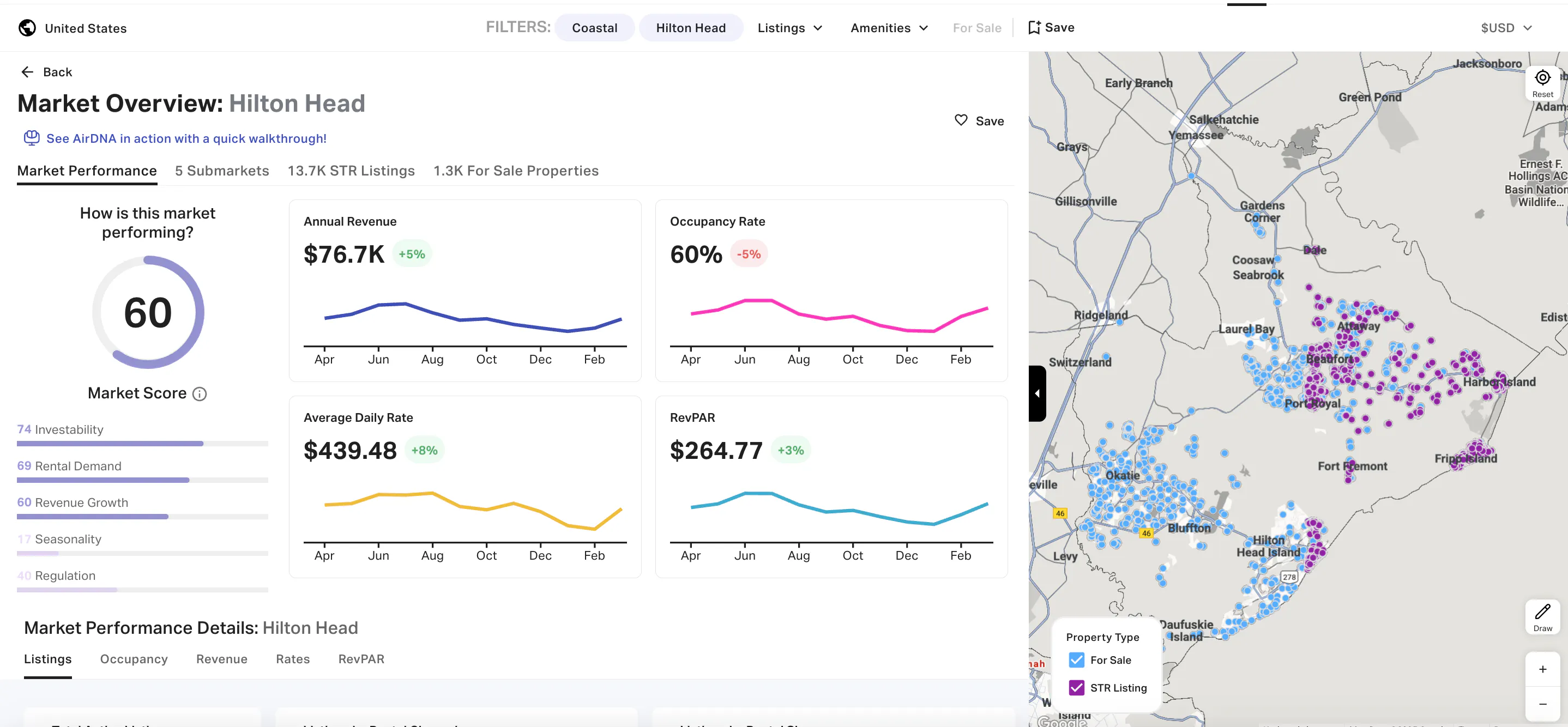Image resolution: width=1568 pixels, height=727 pixels.
Task: Click the +8% daily rate badge
Action: [424, 451]
